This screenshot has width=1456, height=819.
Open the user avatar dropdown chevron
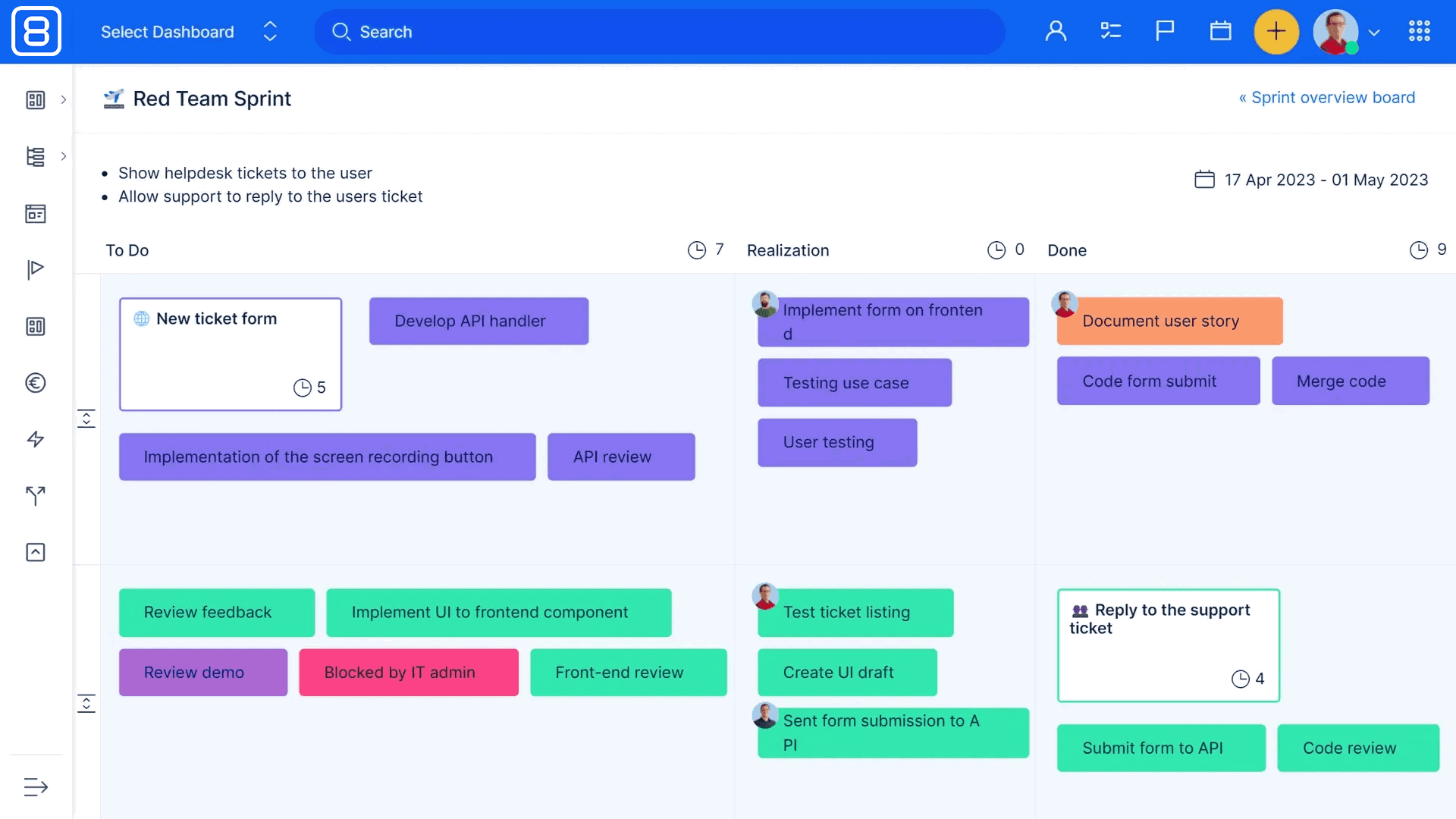(1376, 33)
